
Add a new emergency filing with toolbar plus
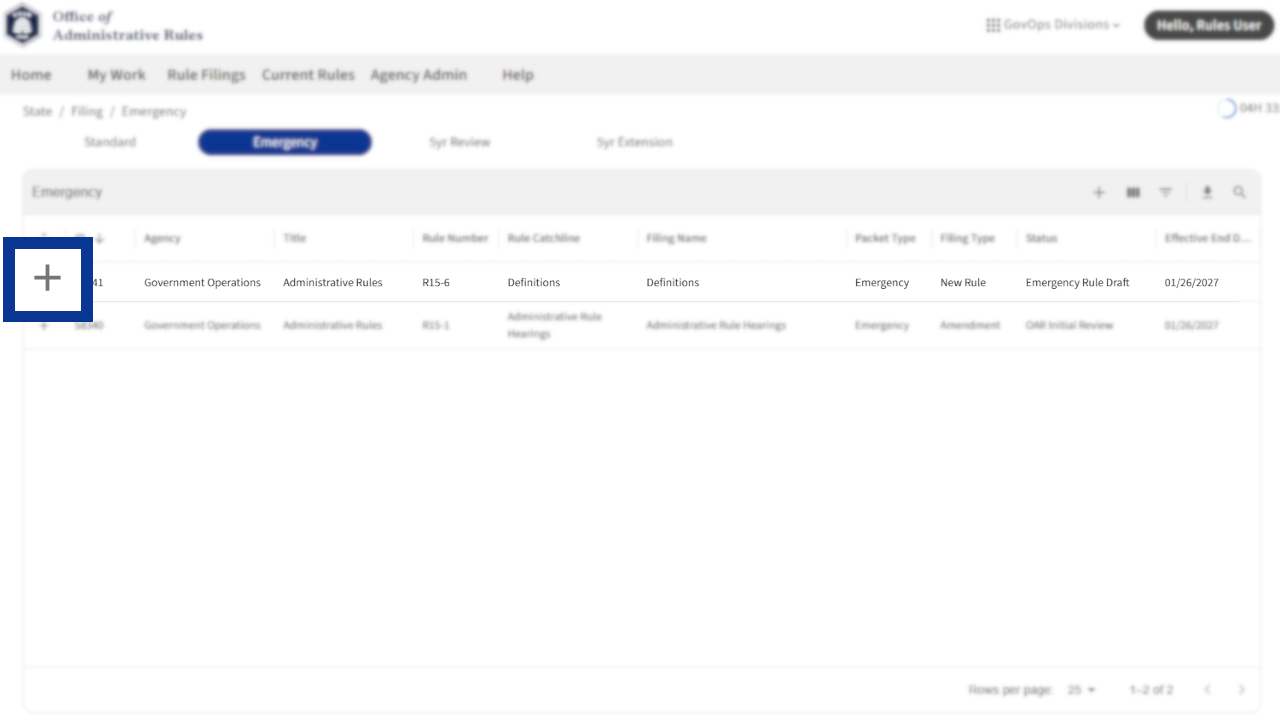click(1098, 192)
